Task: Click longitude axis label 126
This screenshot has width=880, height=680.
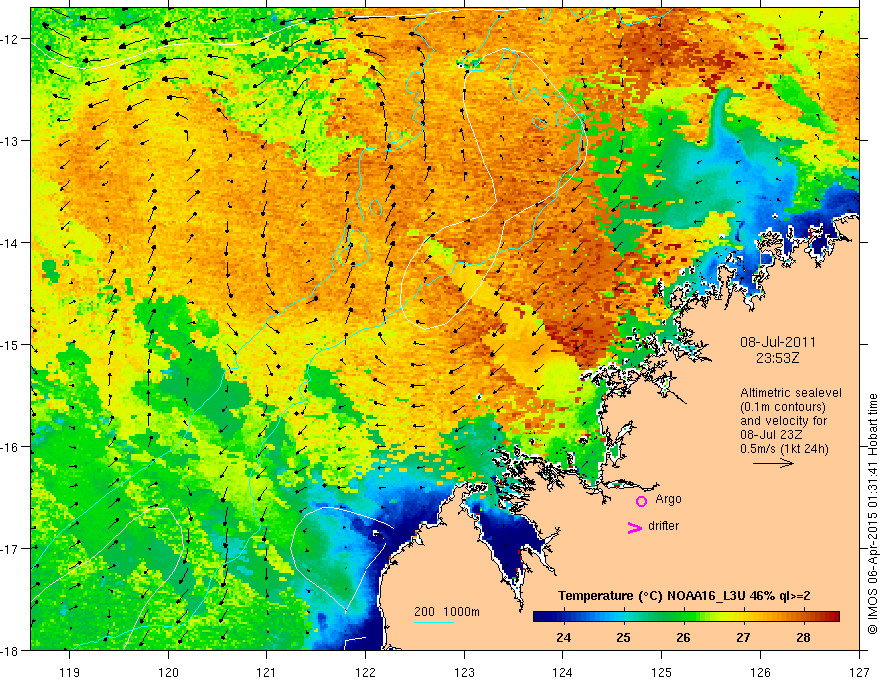Action: coord(760,672)
